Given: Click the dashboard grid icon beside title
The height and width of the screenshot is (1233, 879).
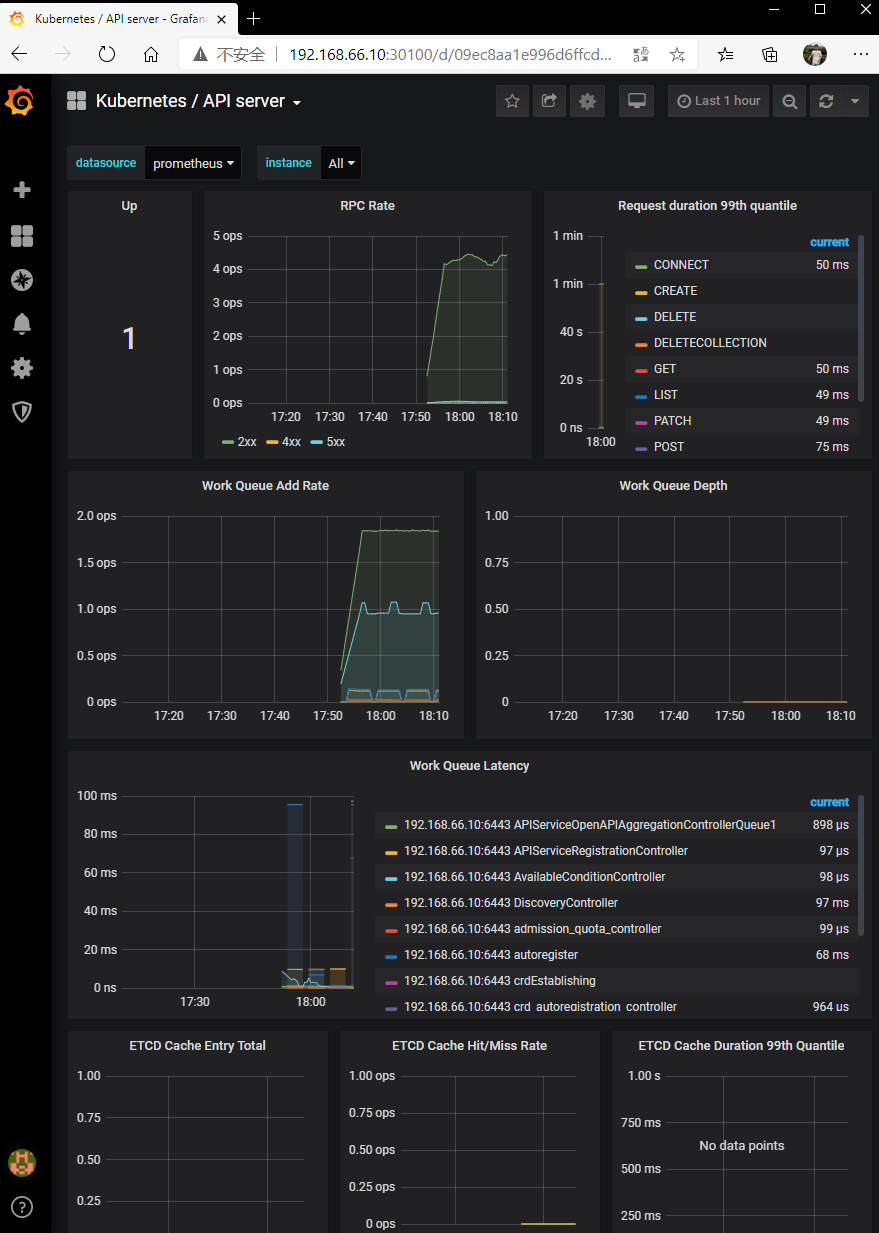Looking at the screenshot, I should tap(76, 101).
